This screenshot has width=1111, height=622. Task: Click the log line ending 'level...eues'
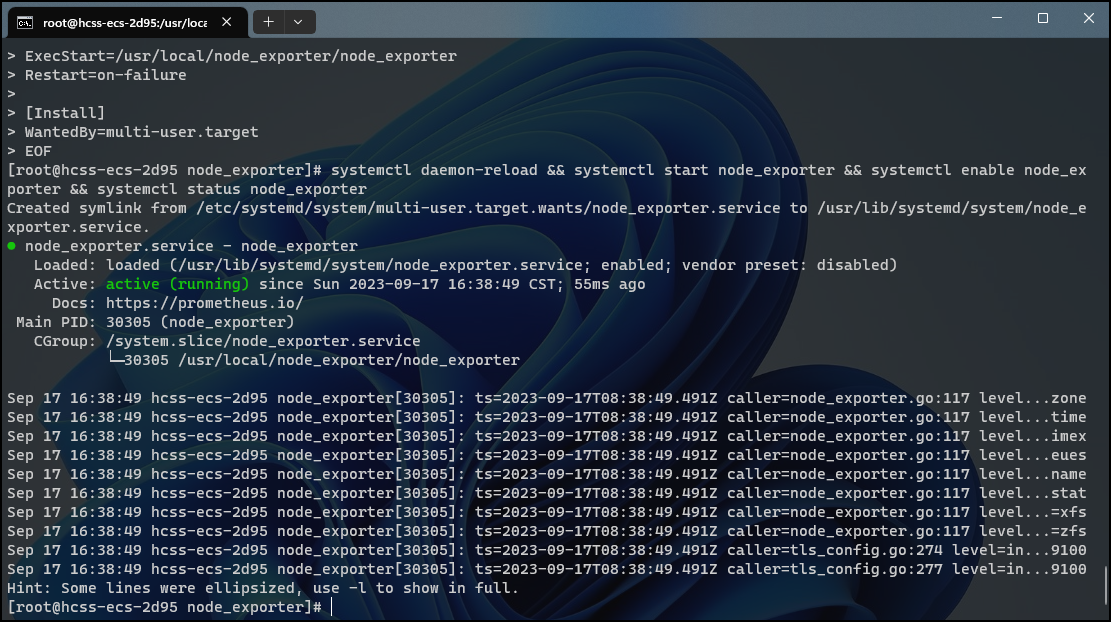tap(546, 456)
